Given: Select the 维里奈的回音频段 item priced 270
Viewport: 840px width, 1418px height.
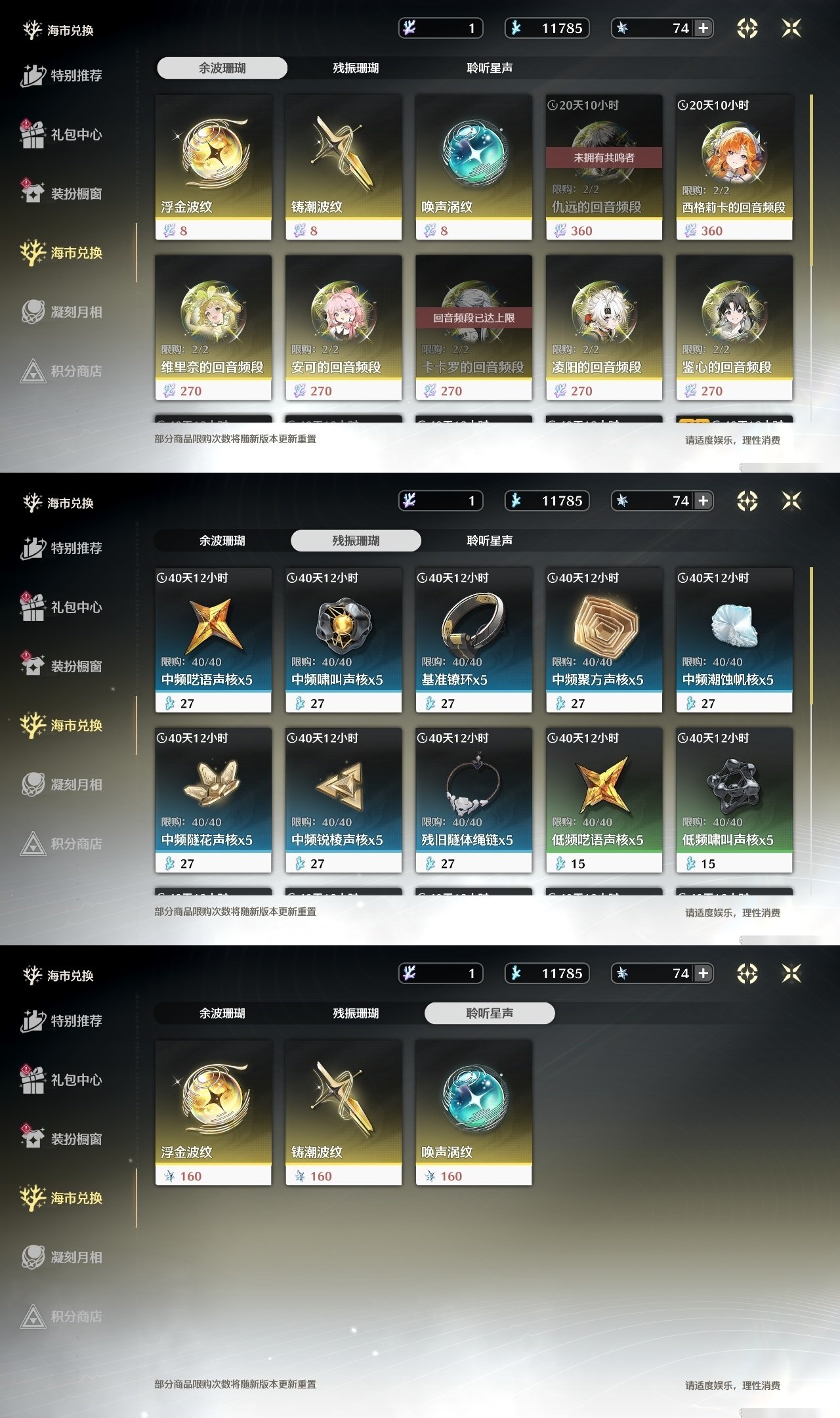Looking at the screenshot, I should pos(213,328).
